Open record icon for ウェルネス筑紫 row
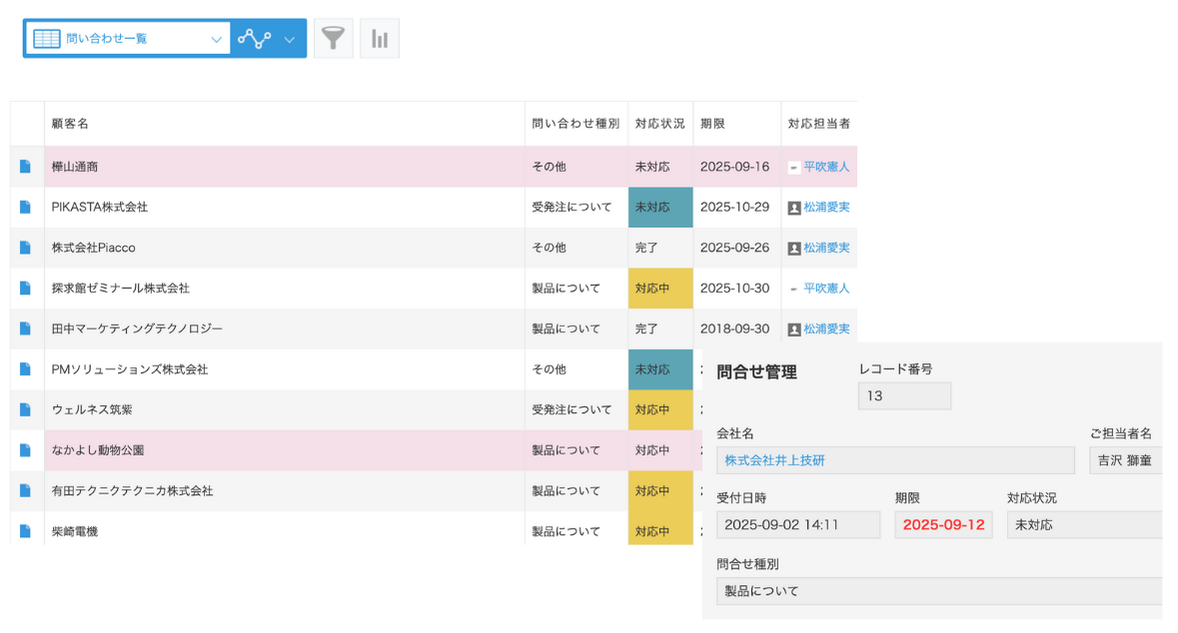This screenshot has height=633, width=1178. coord(26,410)
